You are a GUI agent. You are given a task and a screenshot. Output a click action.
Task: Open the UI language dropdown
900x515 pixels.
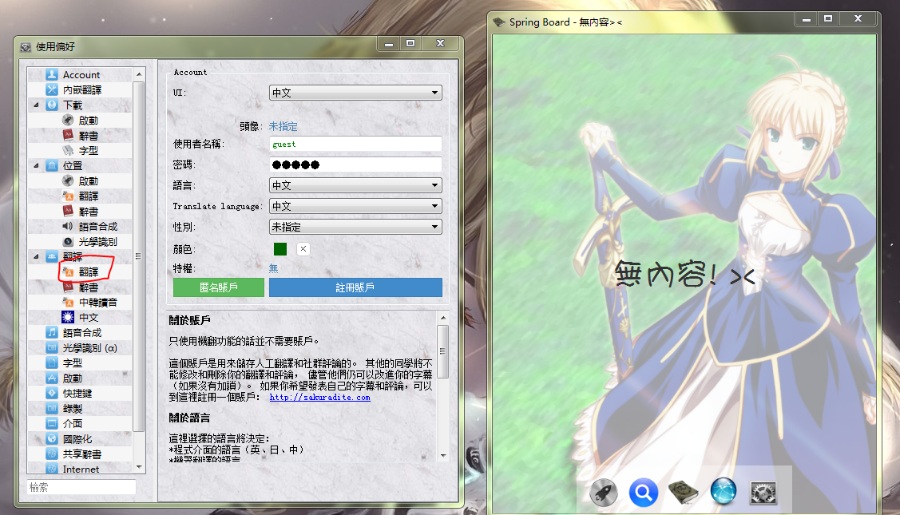pyautogui.click(x=355, y=93)
